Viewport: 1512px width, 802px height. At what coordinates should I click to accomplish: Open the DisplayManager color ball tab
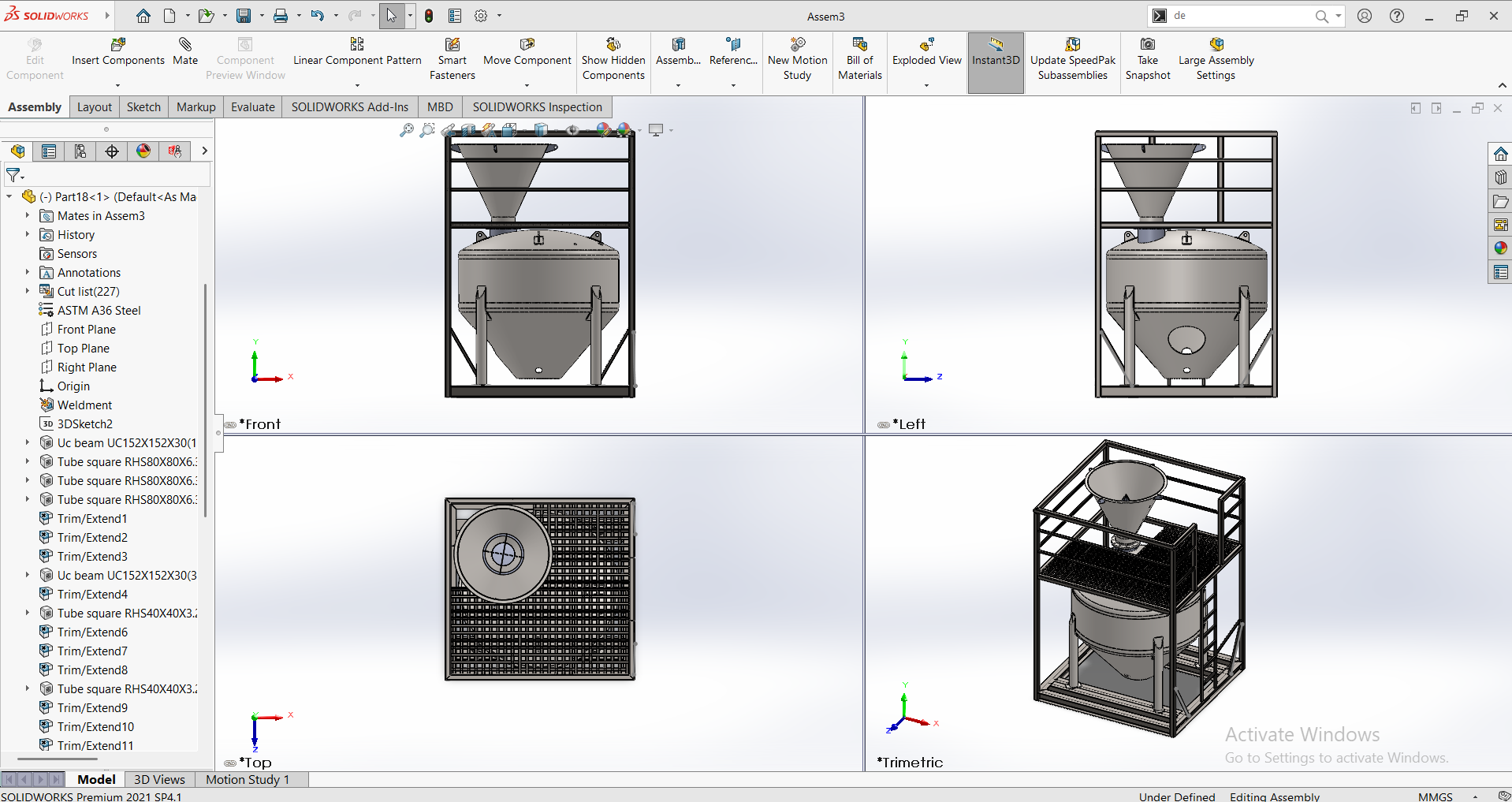point(143,151)
